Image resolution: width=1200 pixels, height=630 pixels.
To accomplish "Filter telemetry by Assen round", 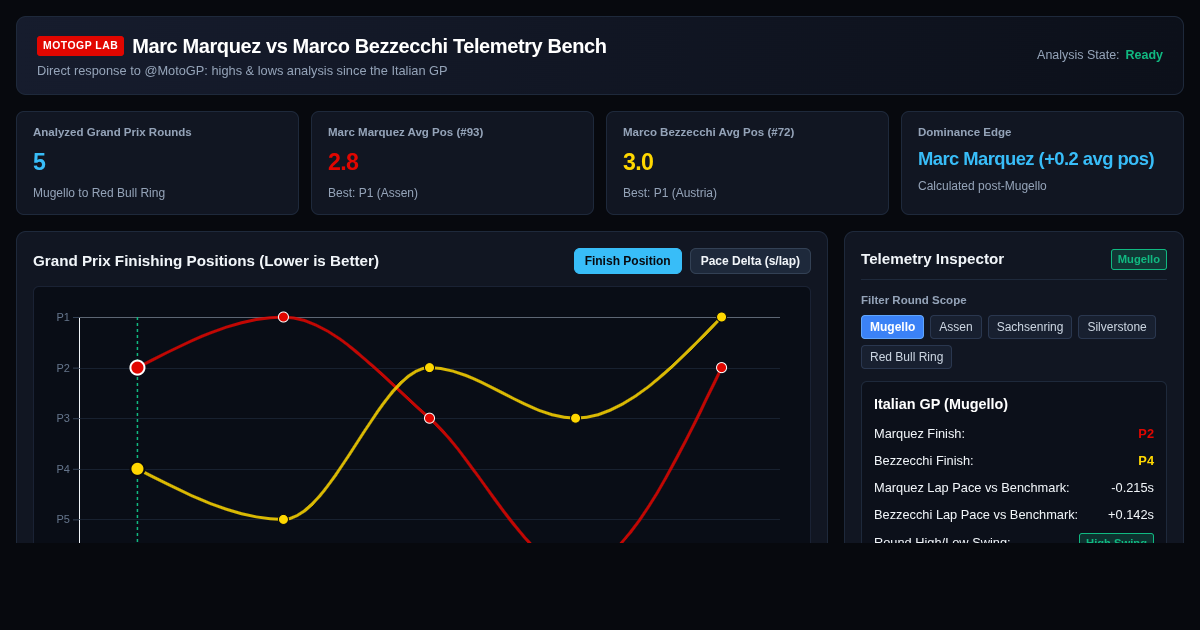I will [956, 327].
